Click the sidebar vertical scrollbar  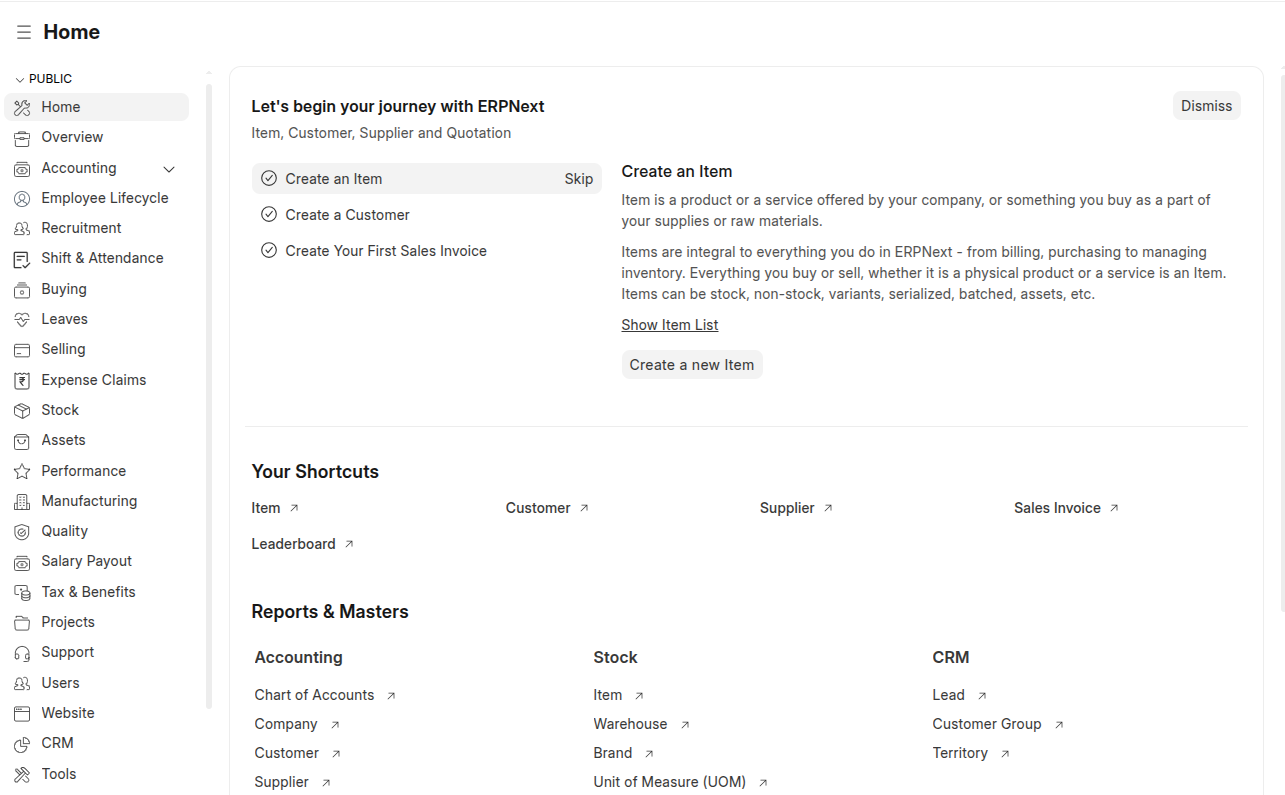pos(209,395)
